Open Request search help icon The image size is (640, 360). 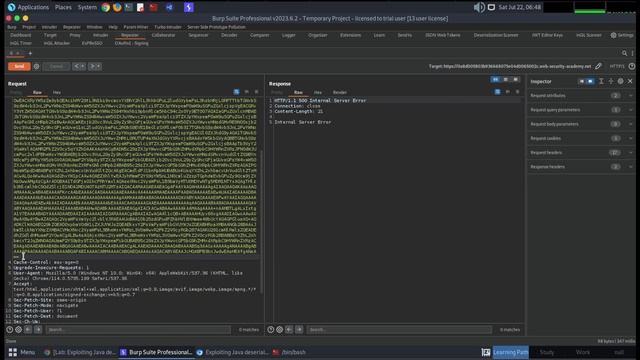tap(9, 329)
